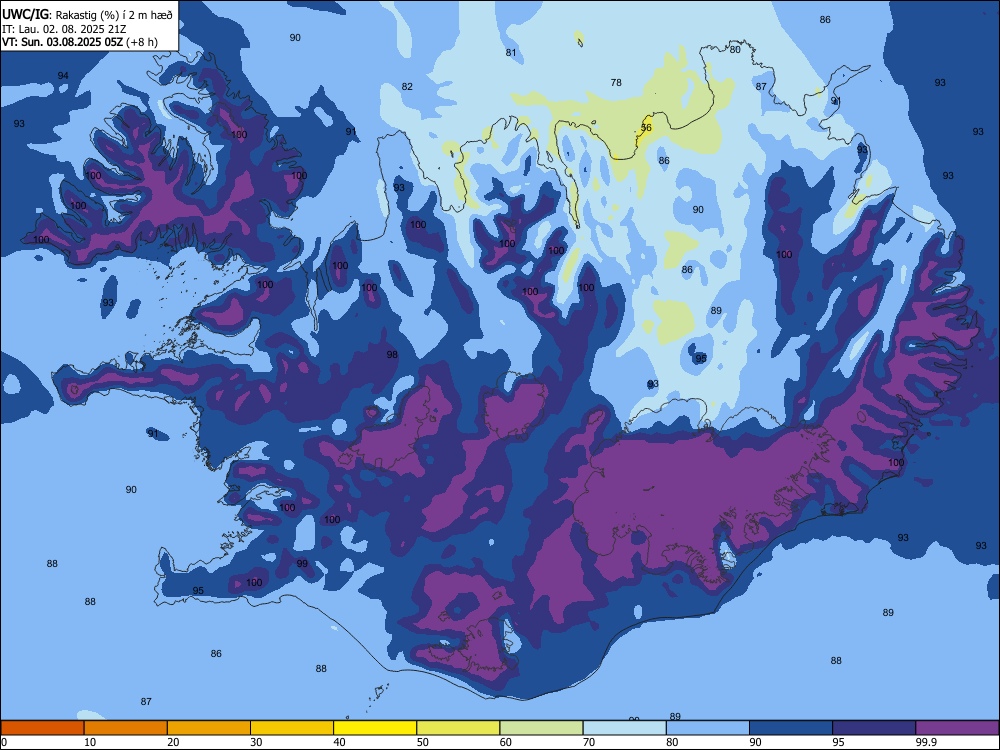Select the legend tick label '70'

tap(589, 742)
